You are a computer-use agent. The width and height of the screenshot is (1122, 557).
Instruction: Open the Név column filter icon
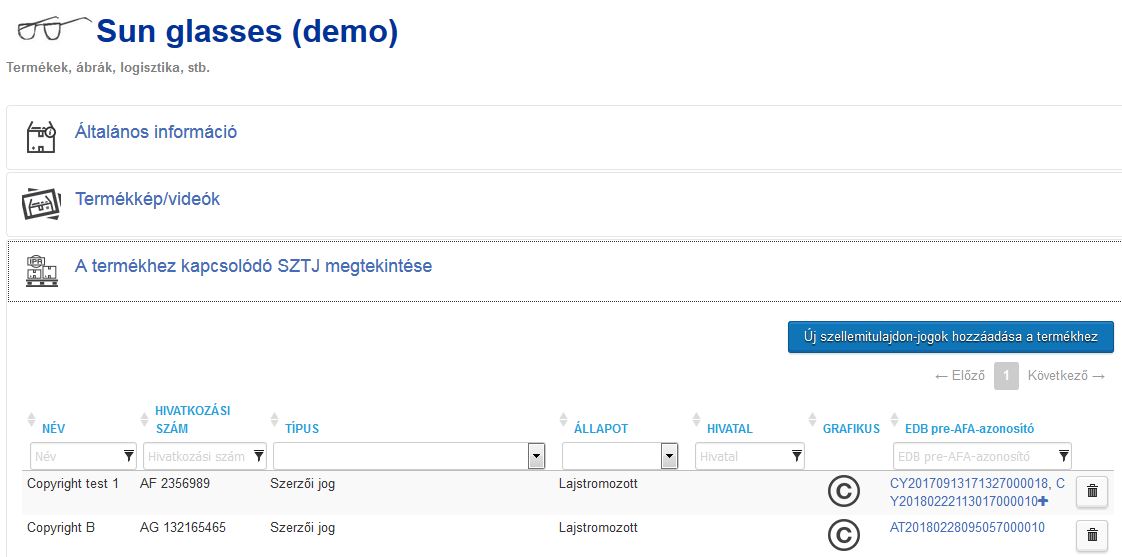click(x=129, y=455)
